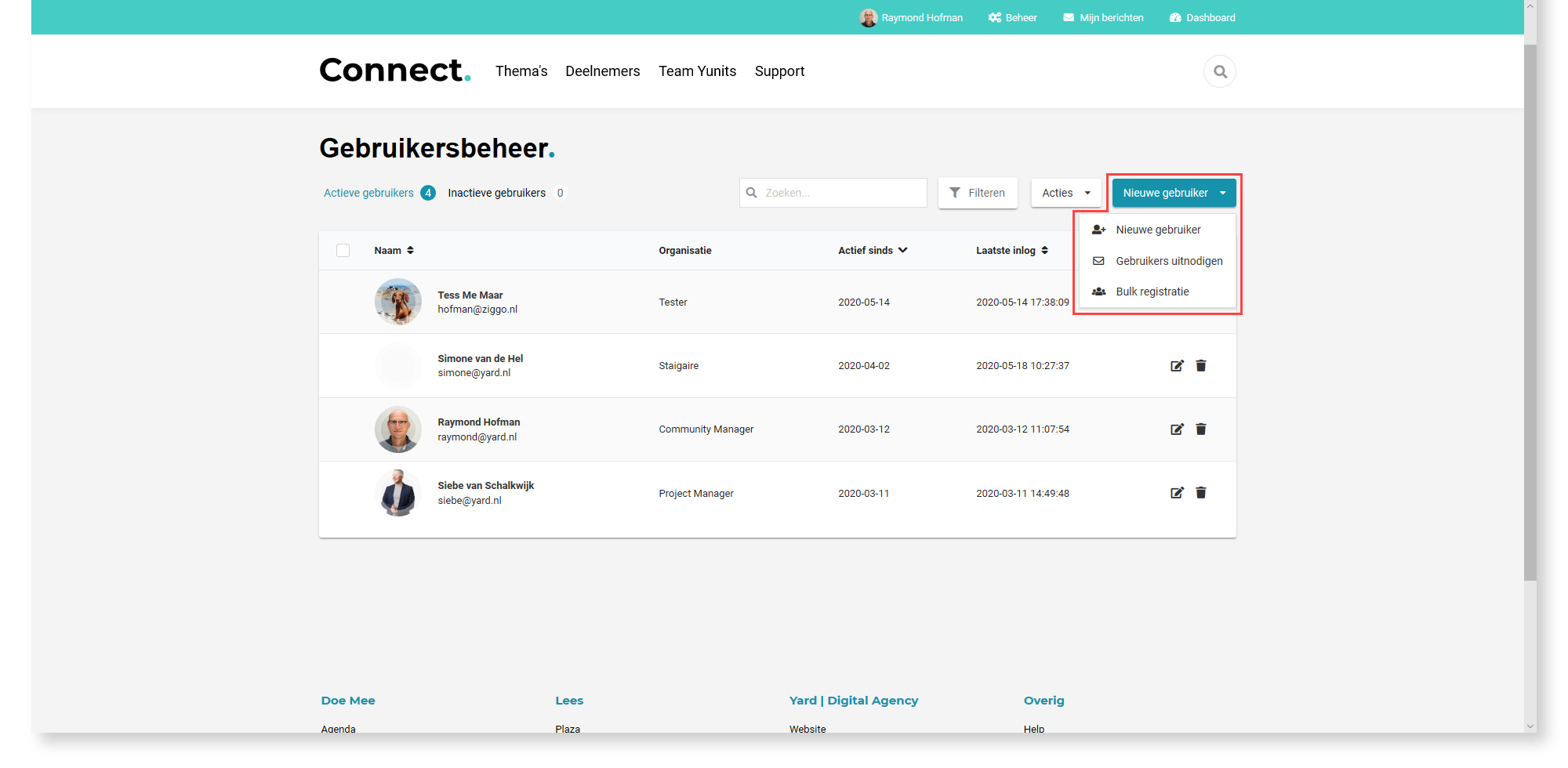The width and height of the screenshot is (1568, 768).
Task: Click Plaza link in footer
Action: pyautogui.click(x=568, y=728)
